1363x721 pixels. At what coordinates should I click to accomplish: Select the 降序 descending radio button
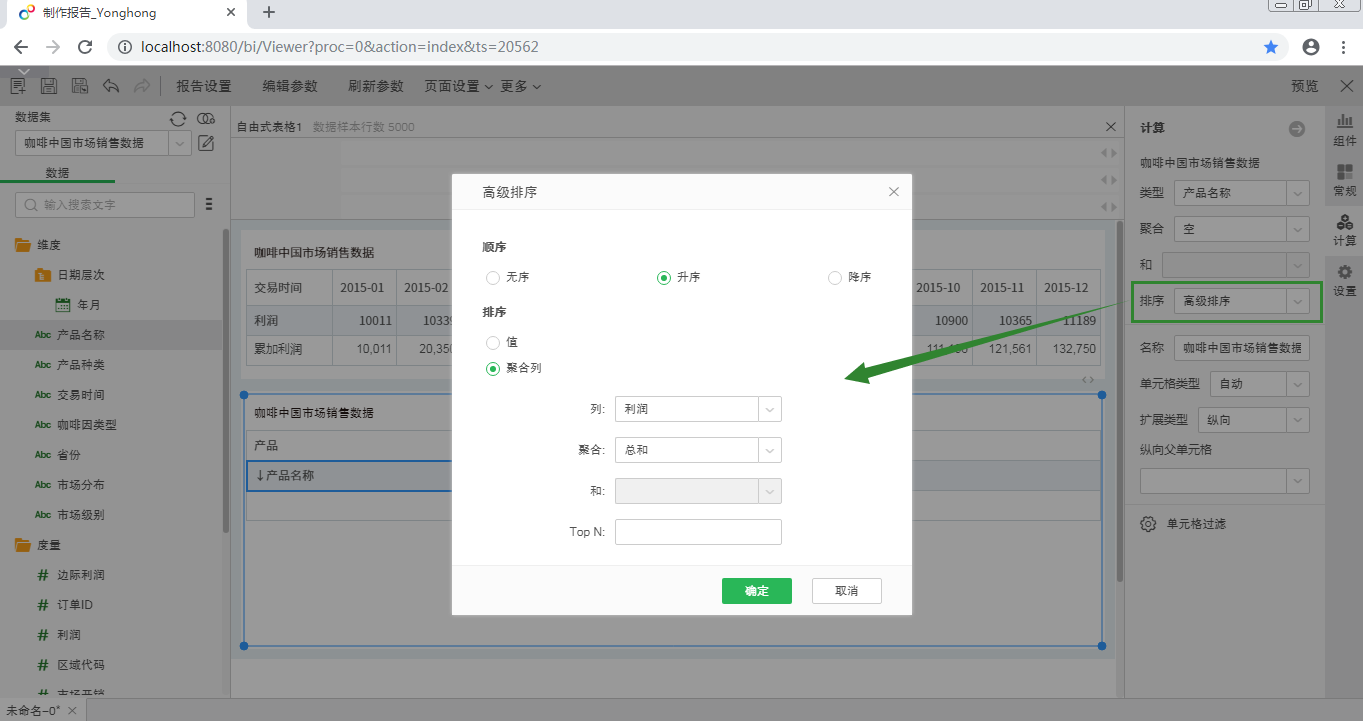coord(835,278)
